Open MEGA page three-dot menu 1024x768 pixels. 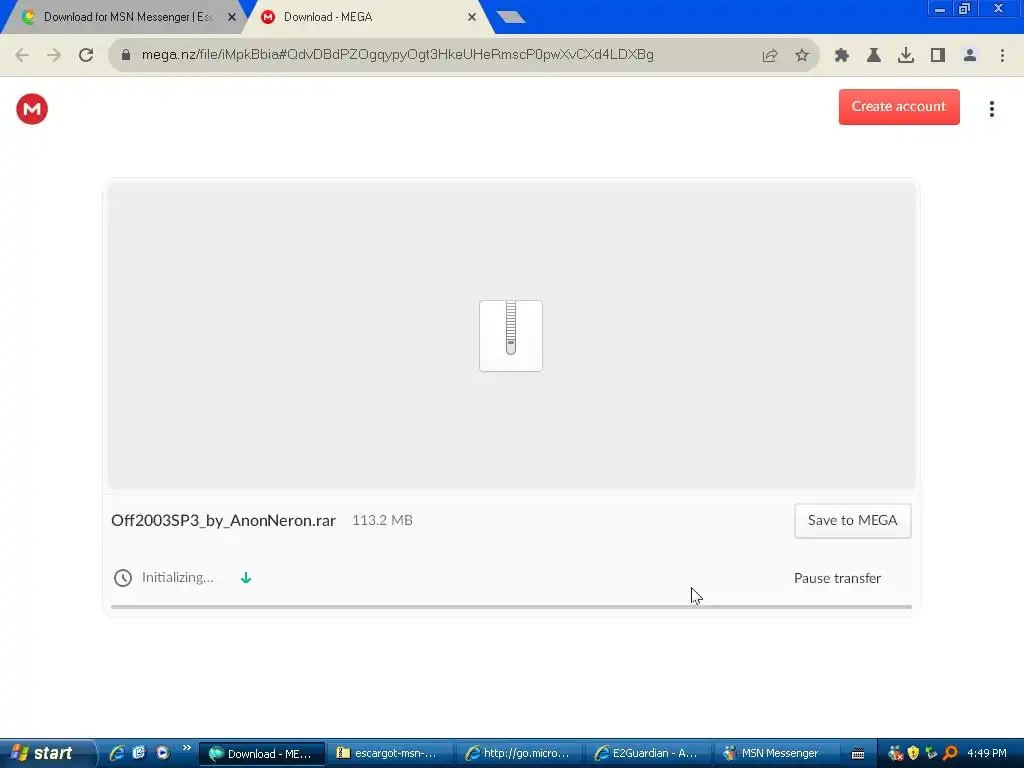[991, 109]
